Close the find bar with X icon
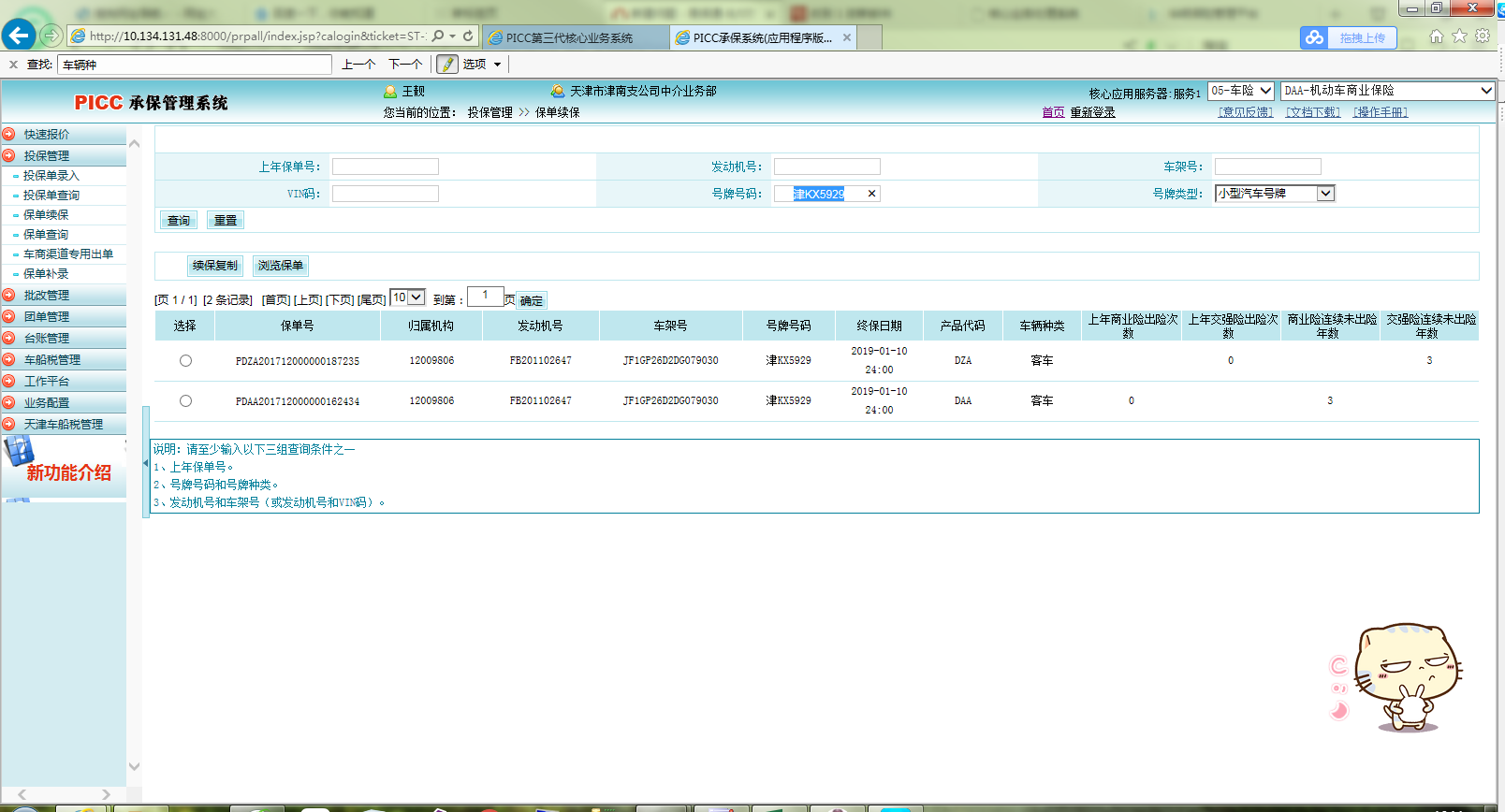The image size is (1505, 812). 13,65
